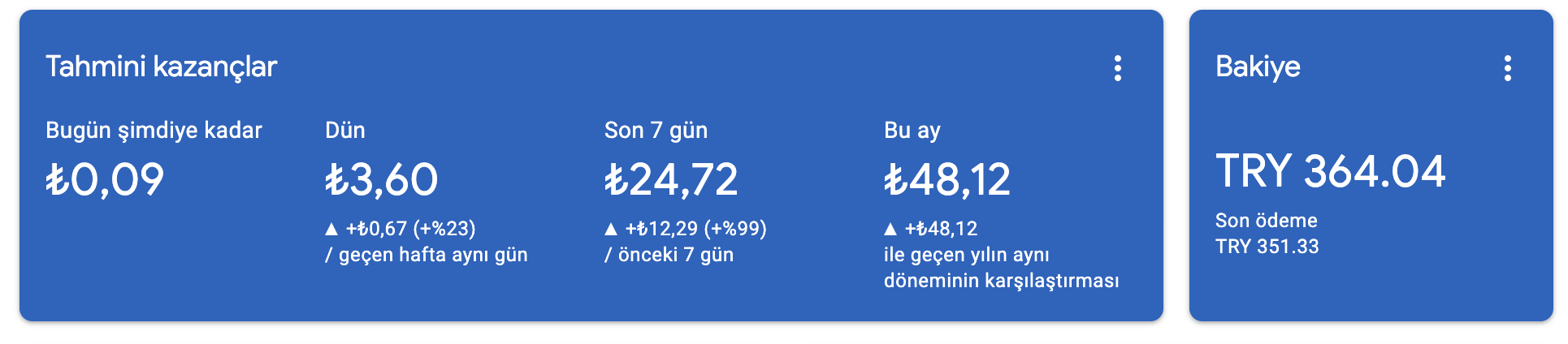The image size is (1568, 344).
Task: Open the Bakiye card three-dot menu
Action: 1508,68
